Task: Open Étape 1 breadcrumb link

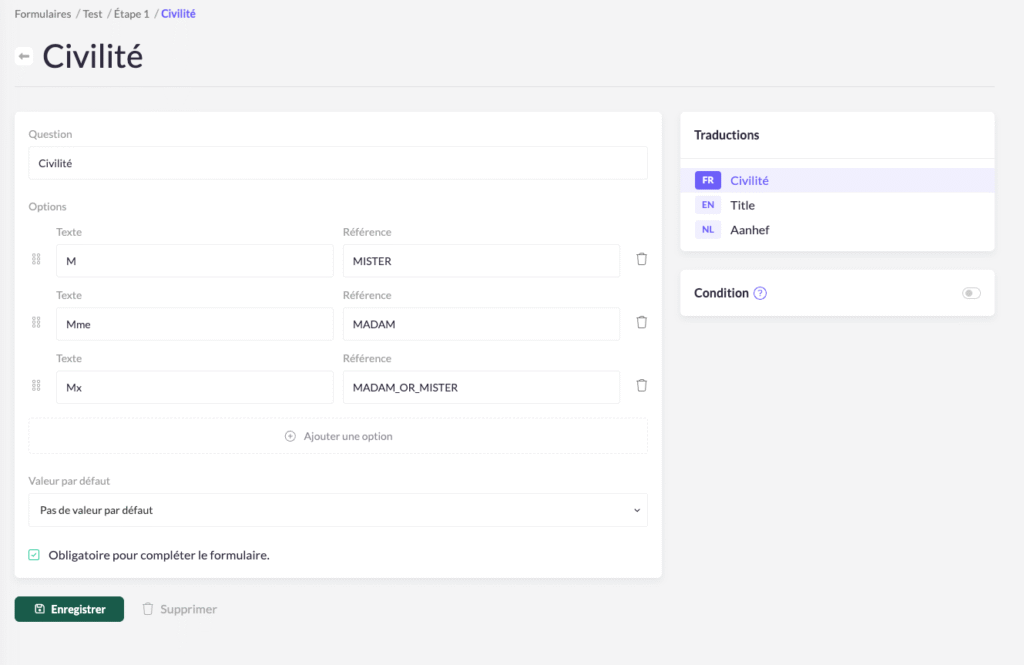Action: [131, 14]
